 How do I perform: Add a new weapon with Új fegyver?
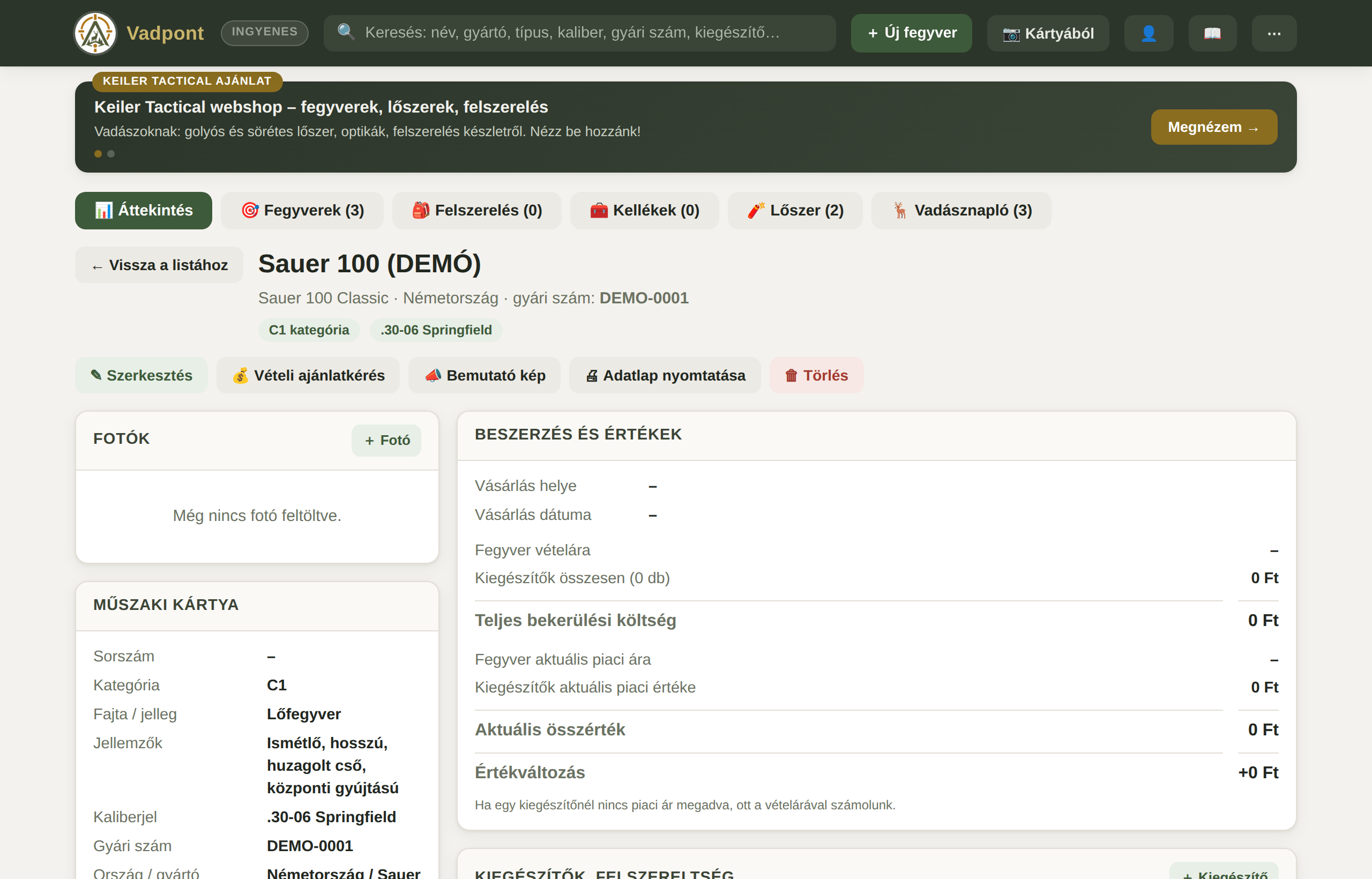point(912,33)
